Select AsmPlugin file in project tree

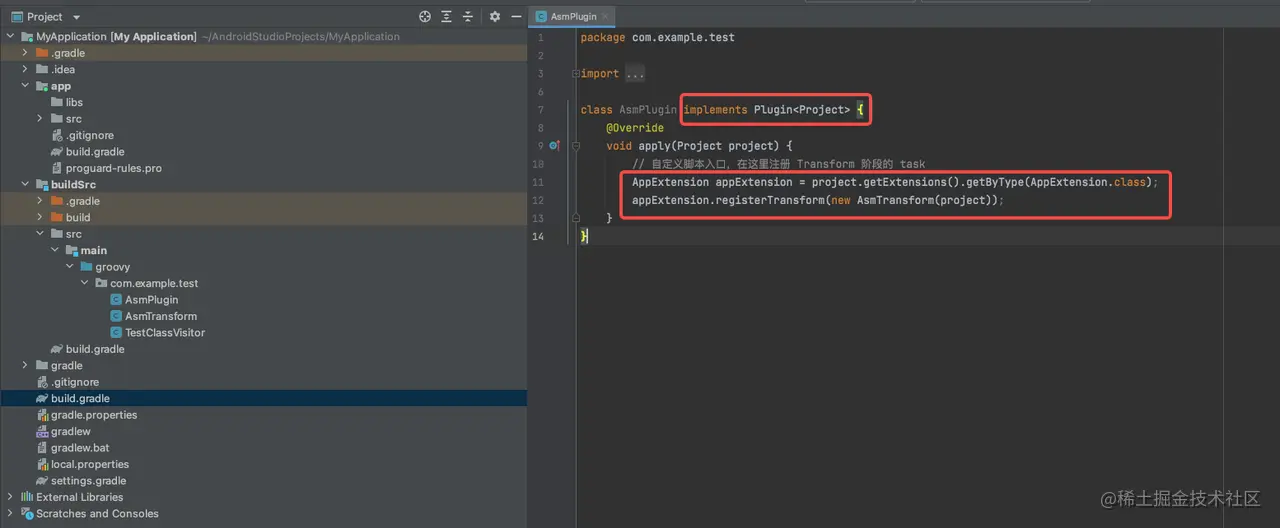tap(151, 299)
